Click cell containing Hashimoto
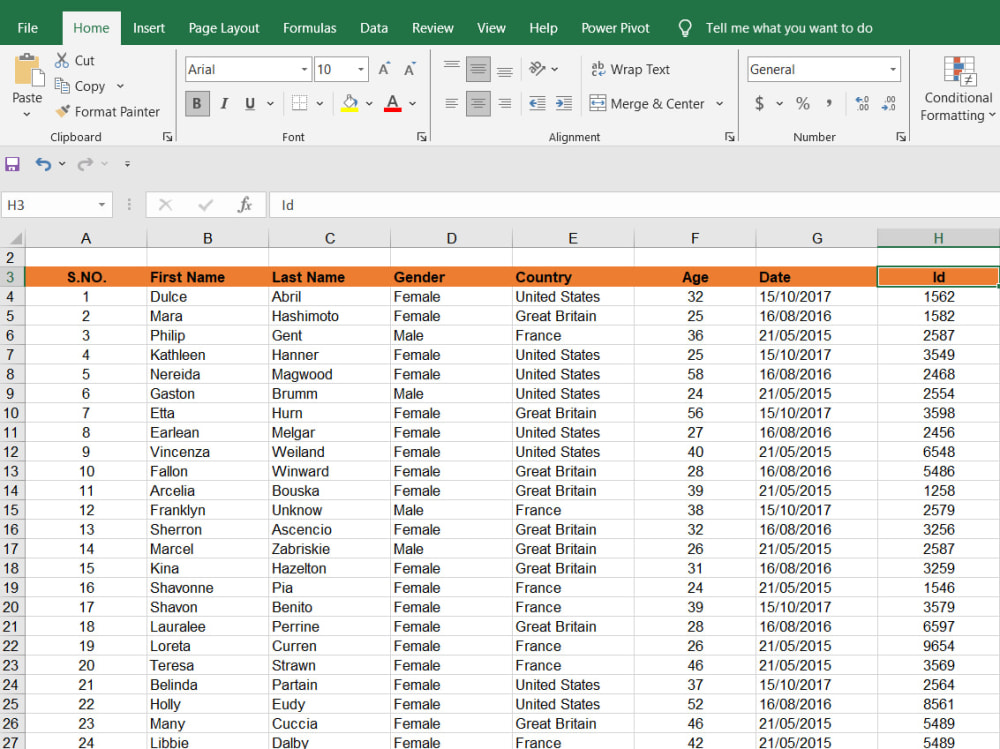This screenshot has height=749, width=1000. (x=329, y=316)
